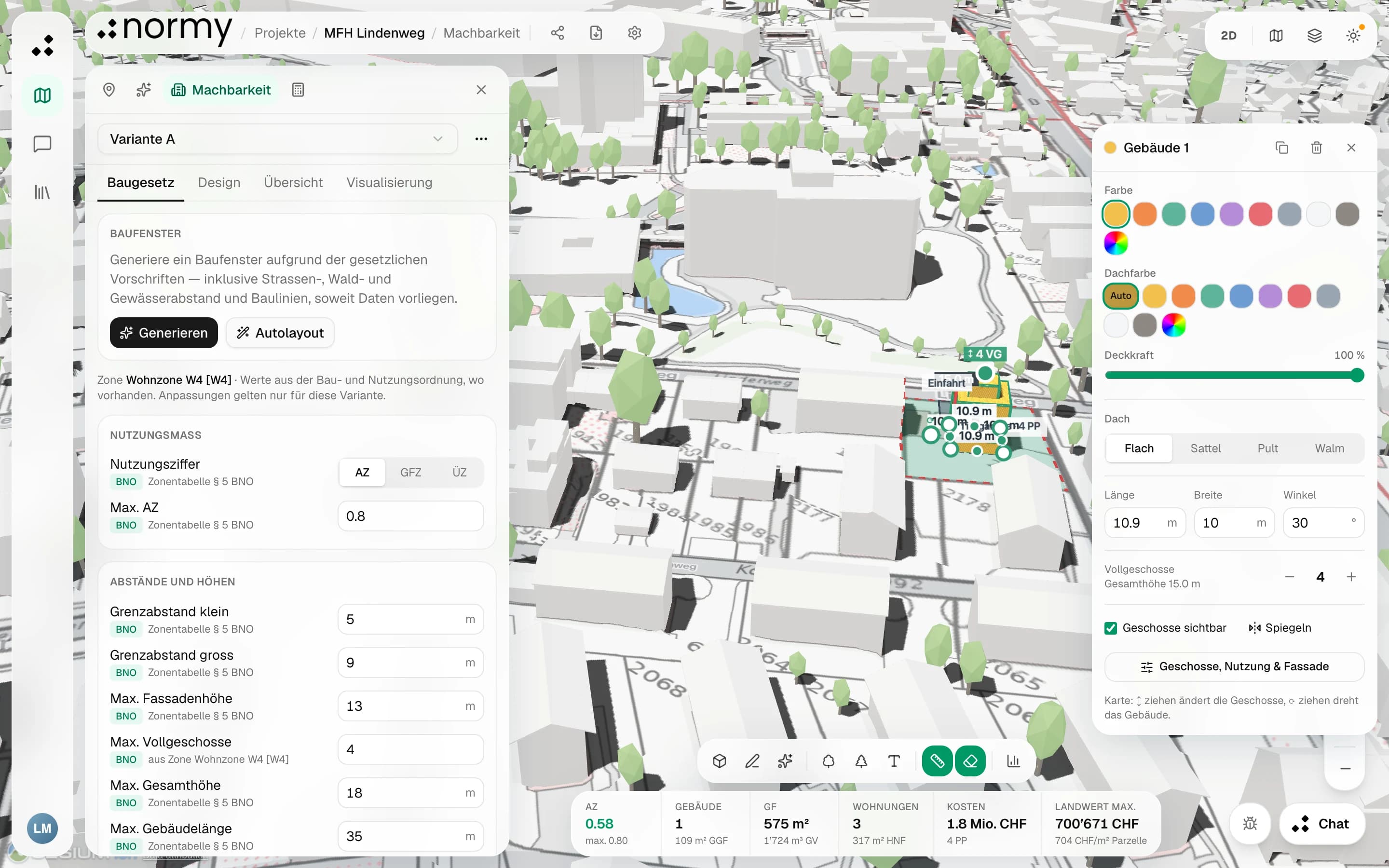
Task: Select the 3D cube building tool
Action: tap(719, 761)
